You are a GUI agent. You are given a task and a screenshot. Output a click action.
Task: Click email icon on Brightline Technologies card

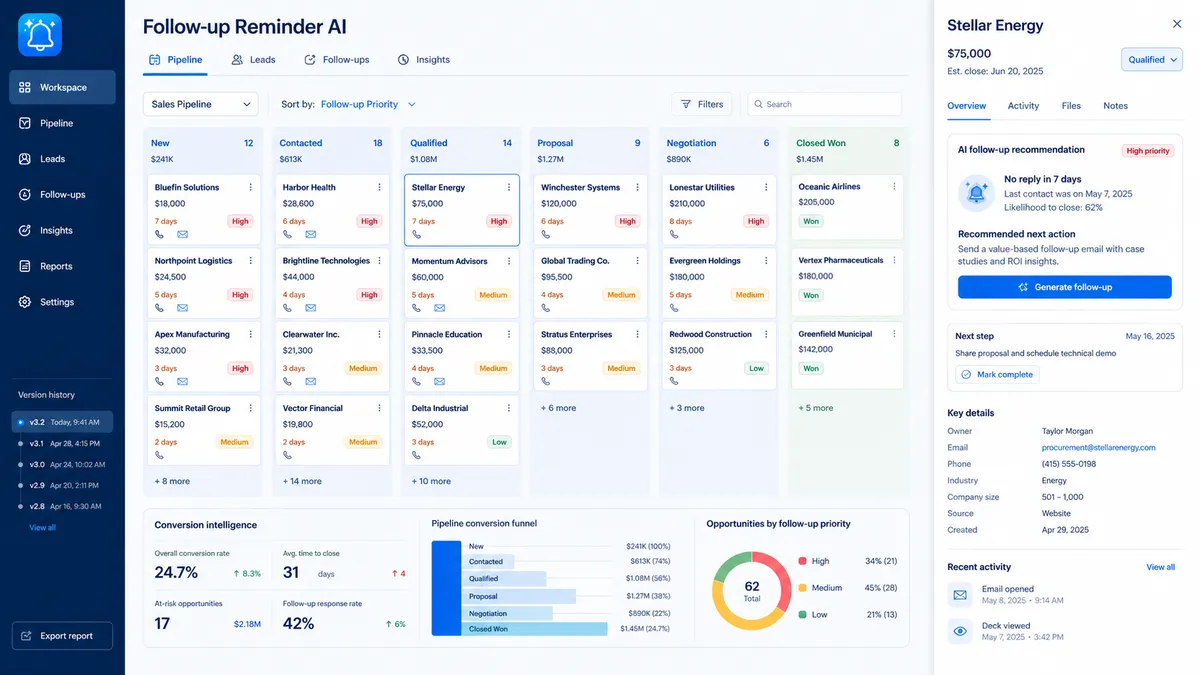pyautogui.click(x=311, y=308)
